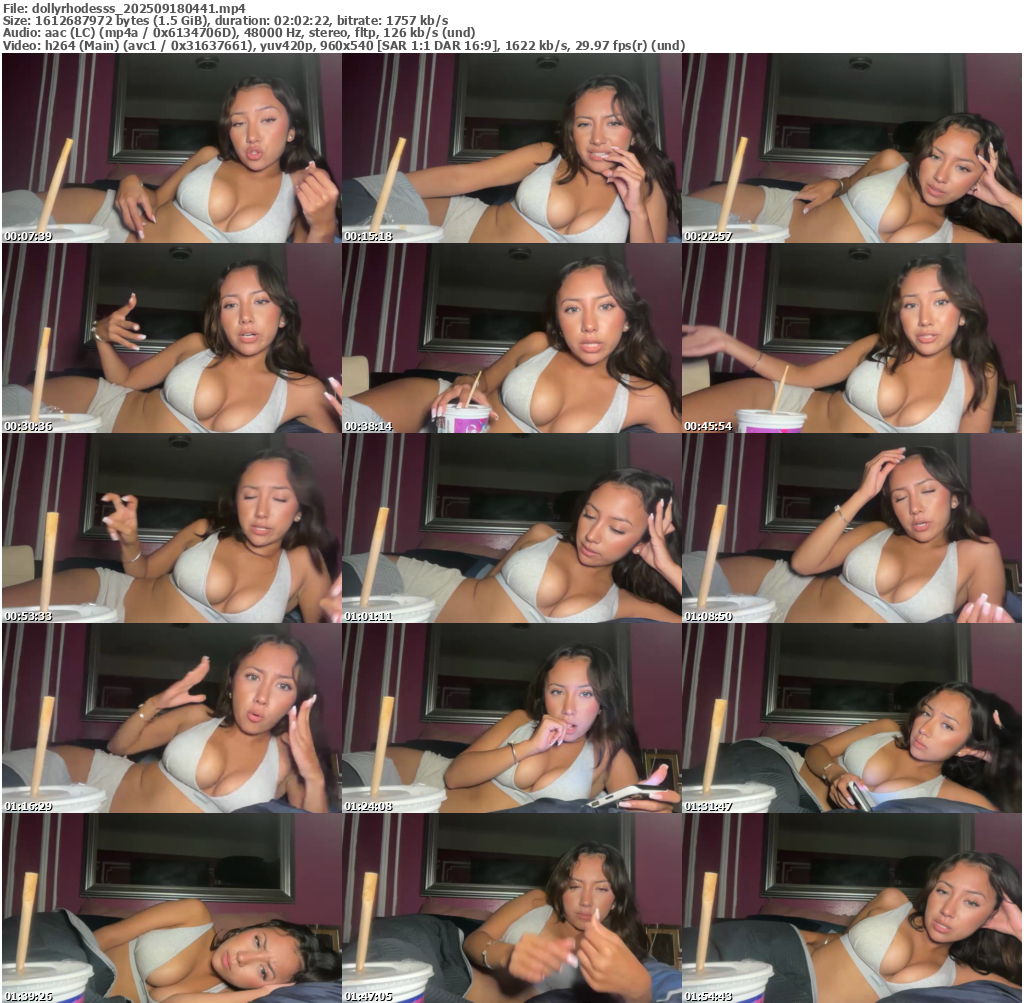Select the frame timestamped 01:24:08

(x=512, y=719)
